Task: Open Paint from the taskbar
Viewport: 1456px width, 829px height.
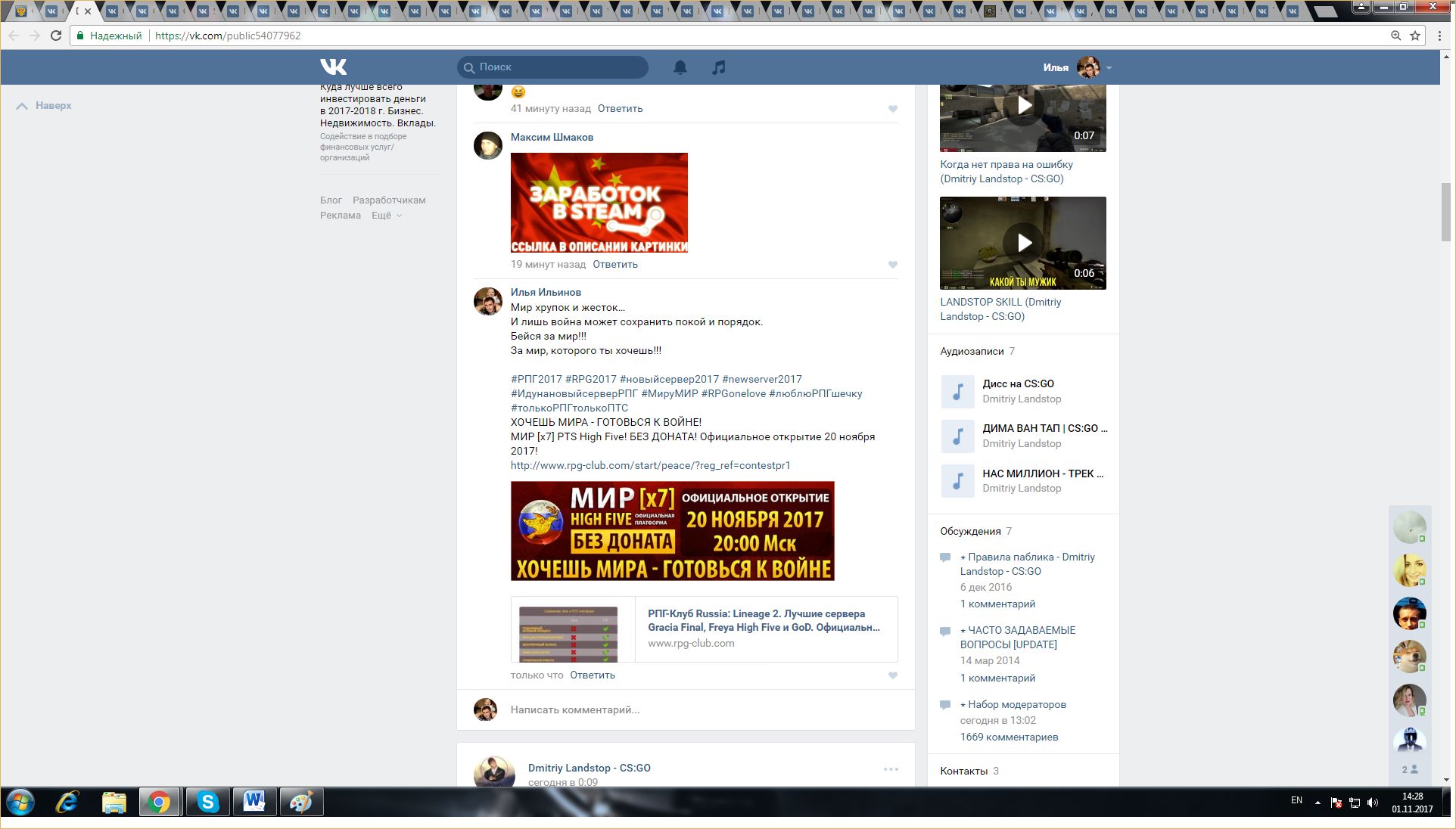Action: click(301, 803)
